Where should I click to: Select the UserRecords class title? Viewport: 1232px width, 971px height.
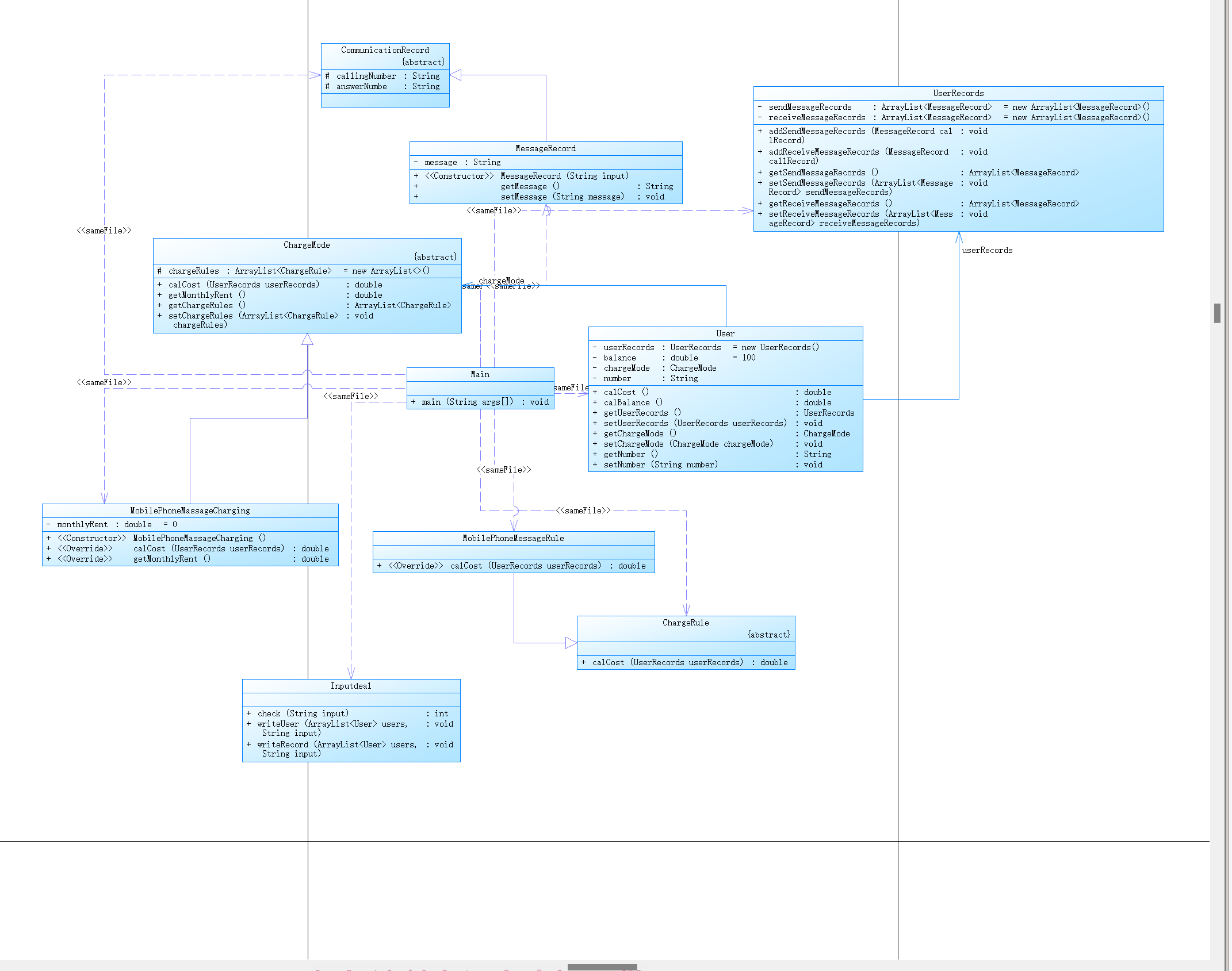(x=958, y=93)
